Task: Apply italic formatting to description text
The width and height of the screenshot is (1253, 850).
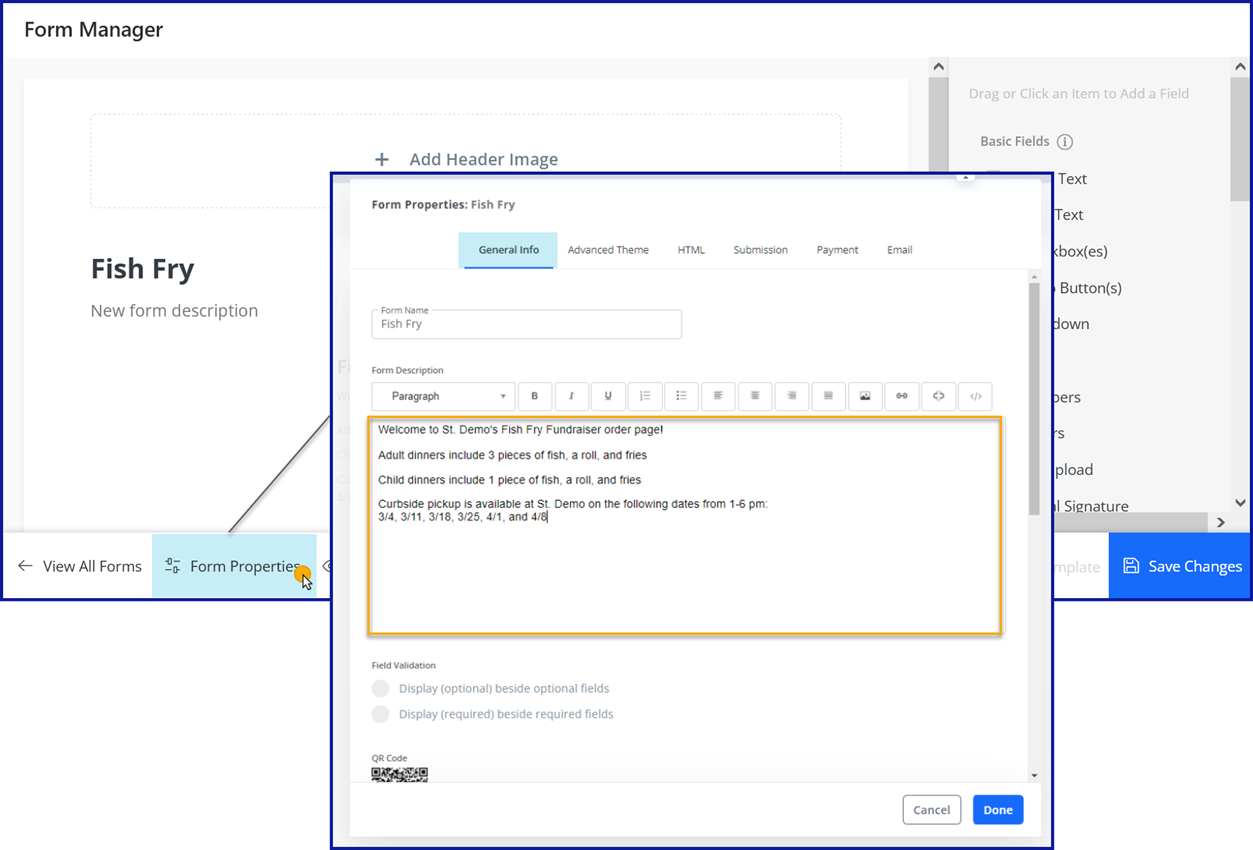Action: click(571, 396)
